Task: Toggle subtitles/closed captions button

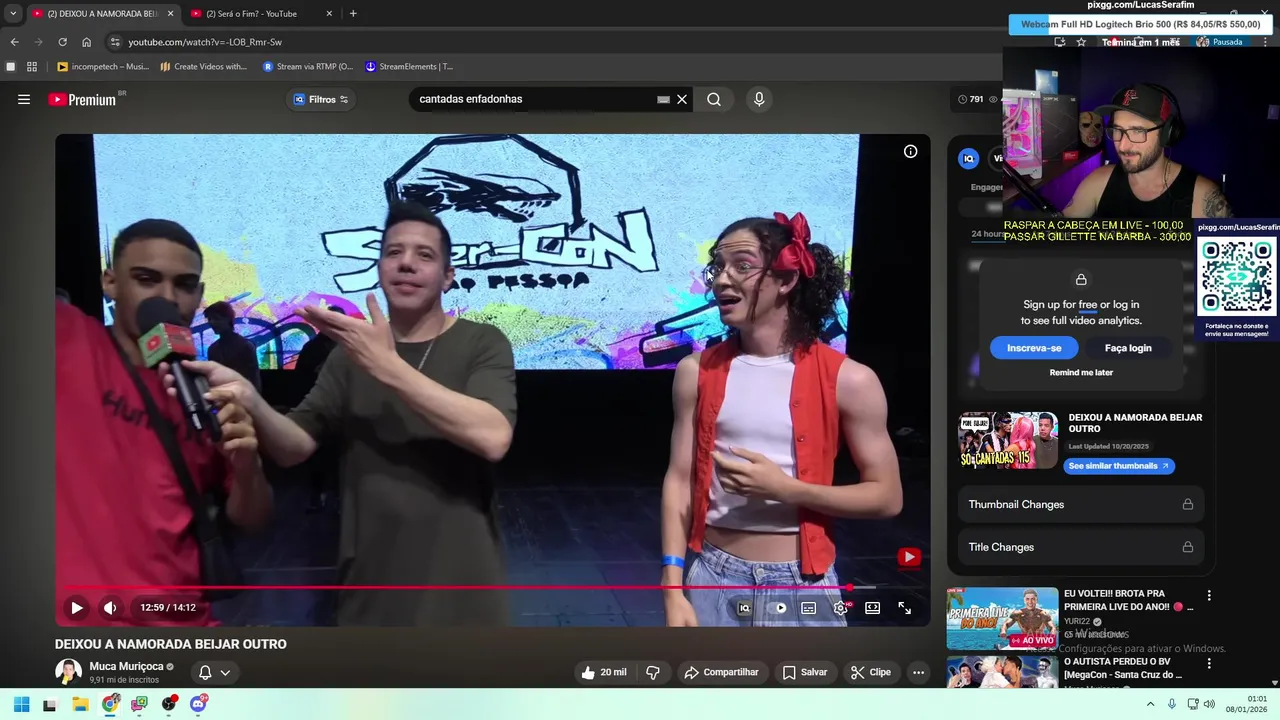Action: 808,607
